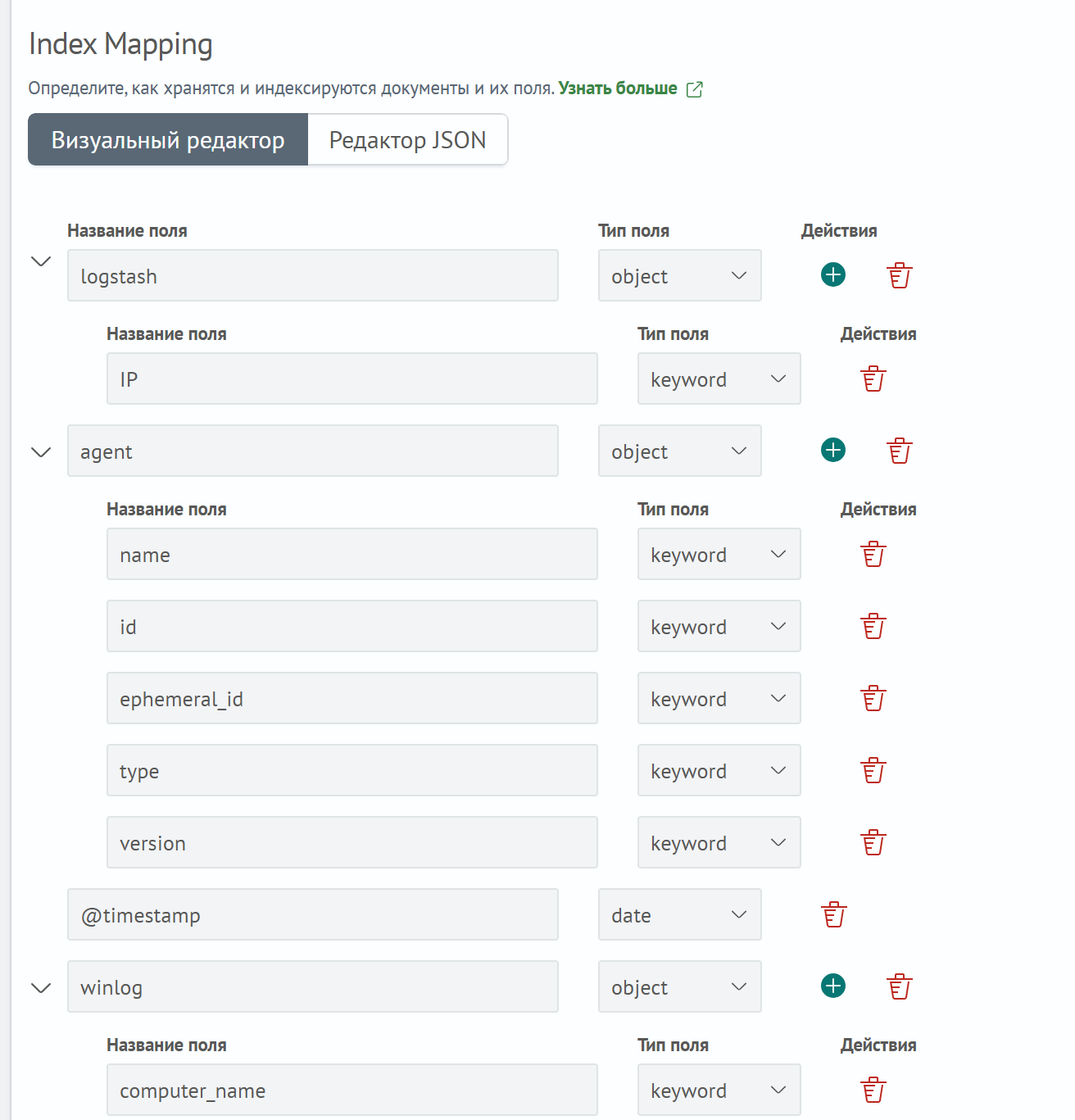Viewport: 1075px width, 1120px height.
Task: Open the type dropdown for @timestamp
Action: [x=679, y=914]
